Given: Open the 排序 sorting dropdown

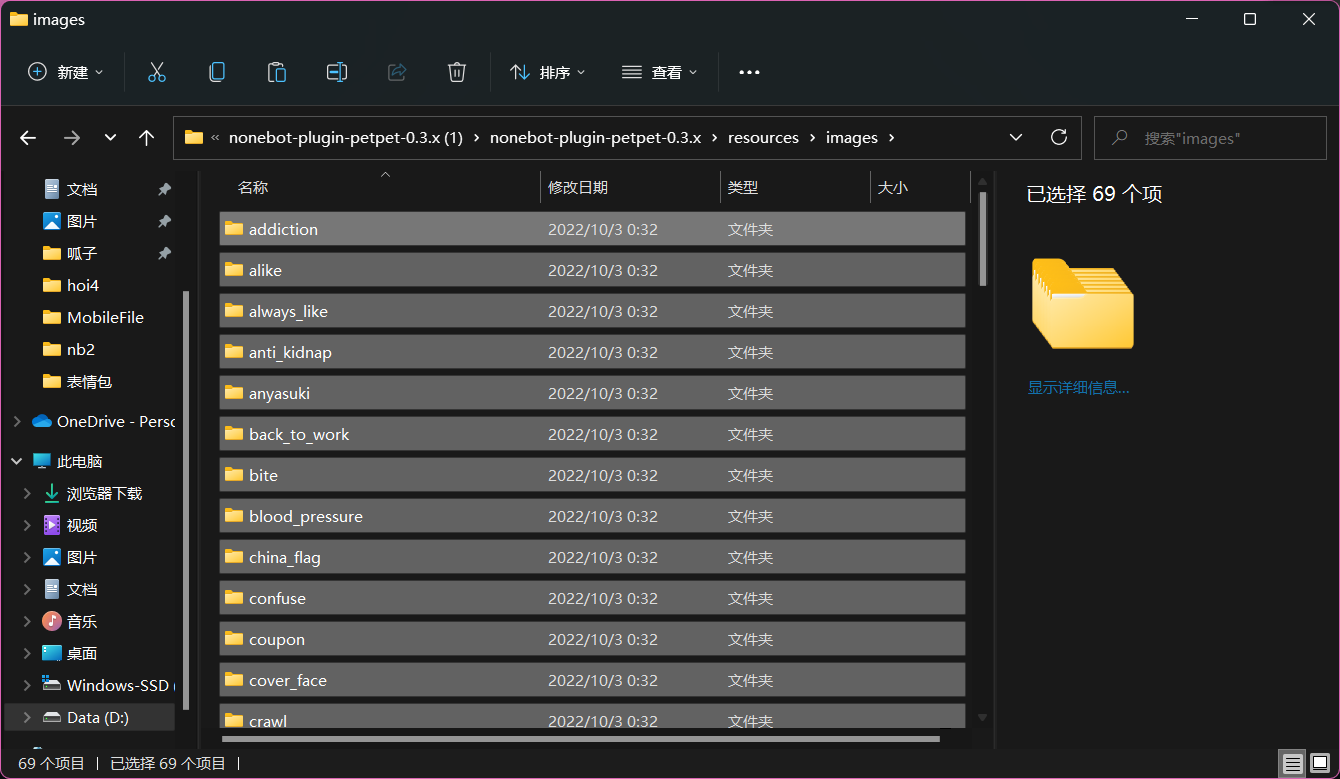Looking at the screenshot, I should tap(546, 71).
